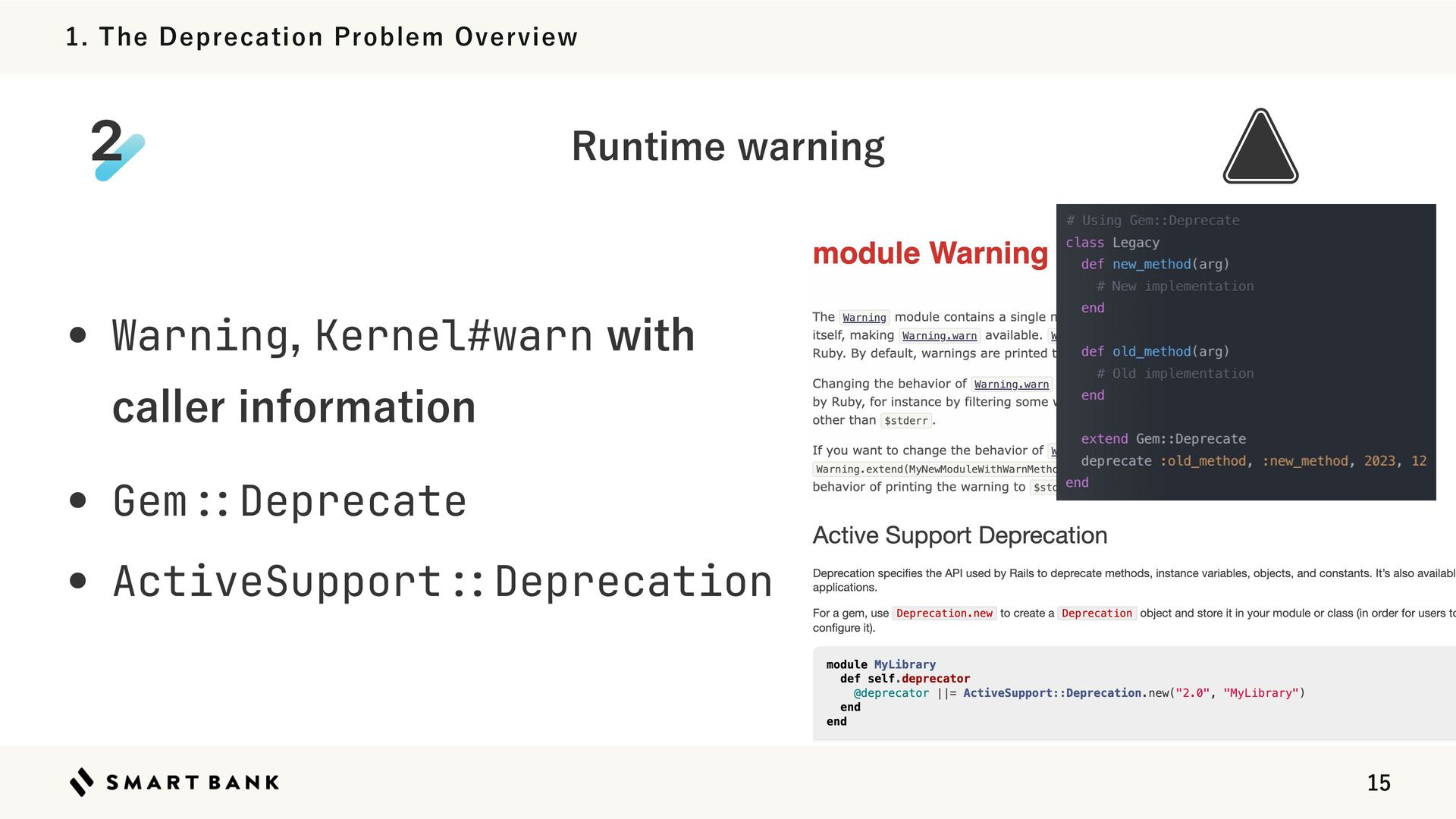The width and height of the screenshot is (1456, 819).
Task: Click the red Deprecation code tag
Action: (x=1096, y=613)
